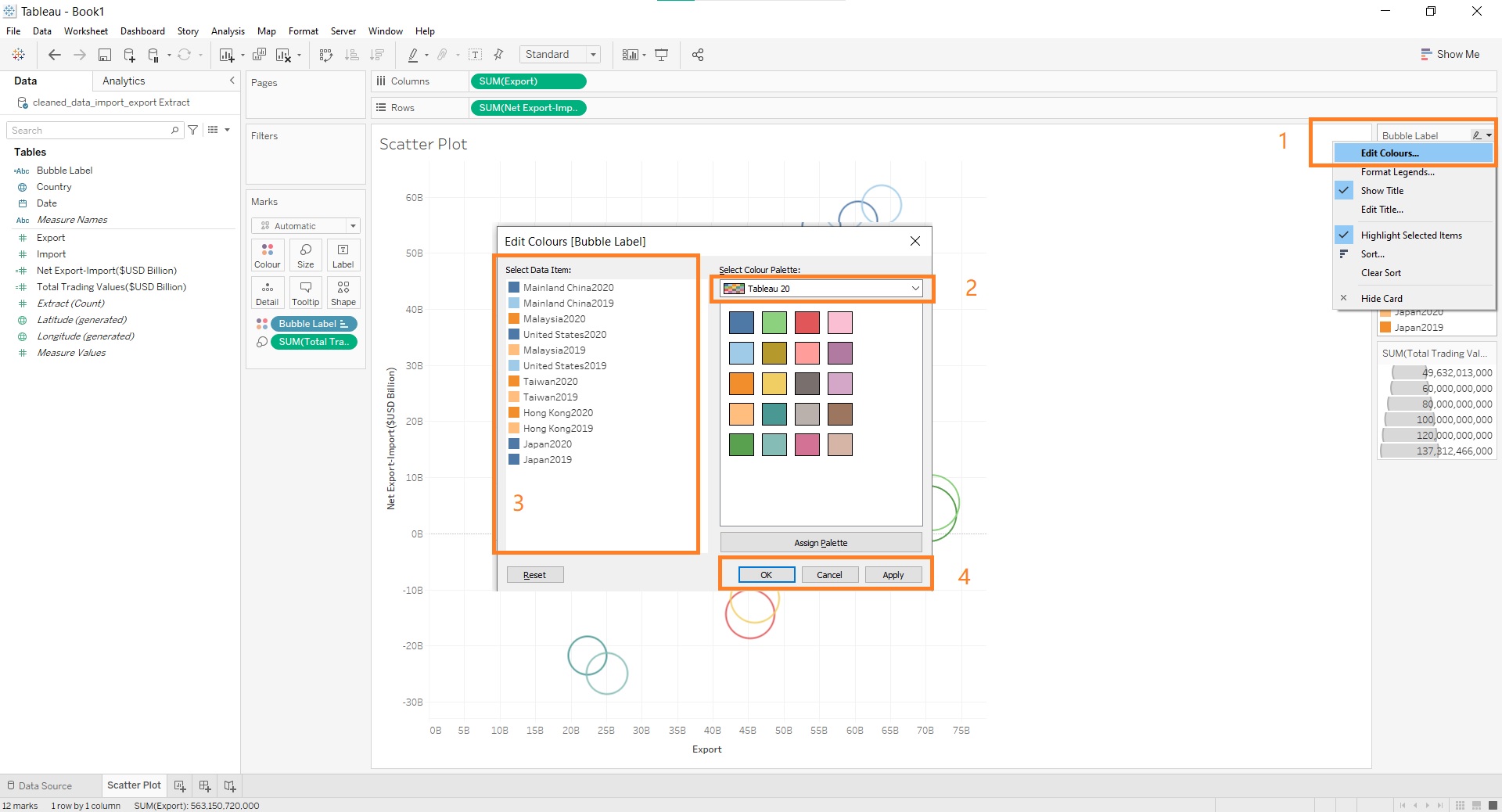Image resolution: width=1502 pixels, height=812 pixels.
Task: Click the Show/Hide Cards icon
Action: (x=630, y=55)
